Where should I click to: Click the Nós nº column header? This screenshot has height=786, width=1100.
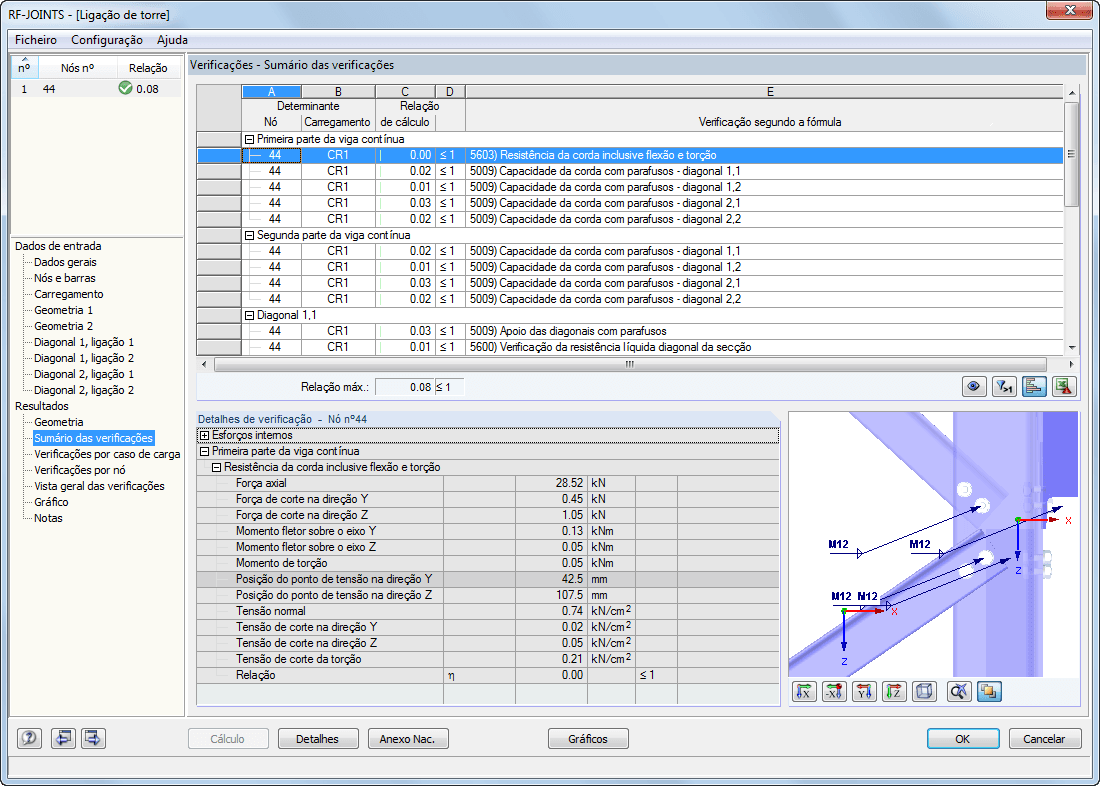[77, 68]
